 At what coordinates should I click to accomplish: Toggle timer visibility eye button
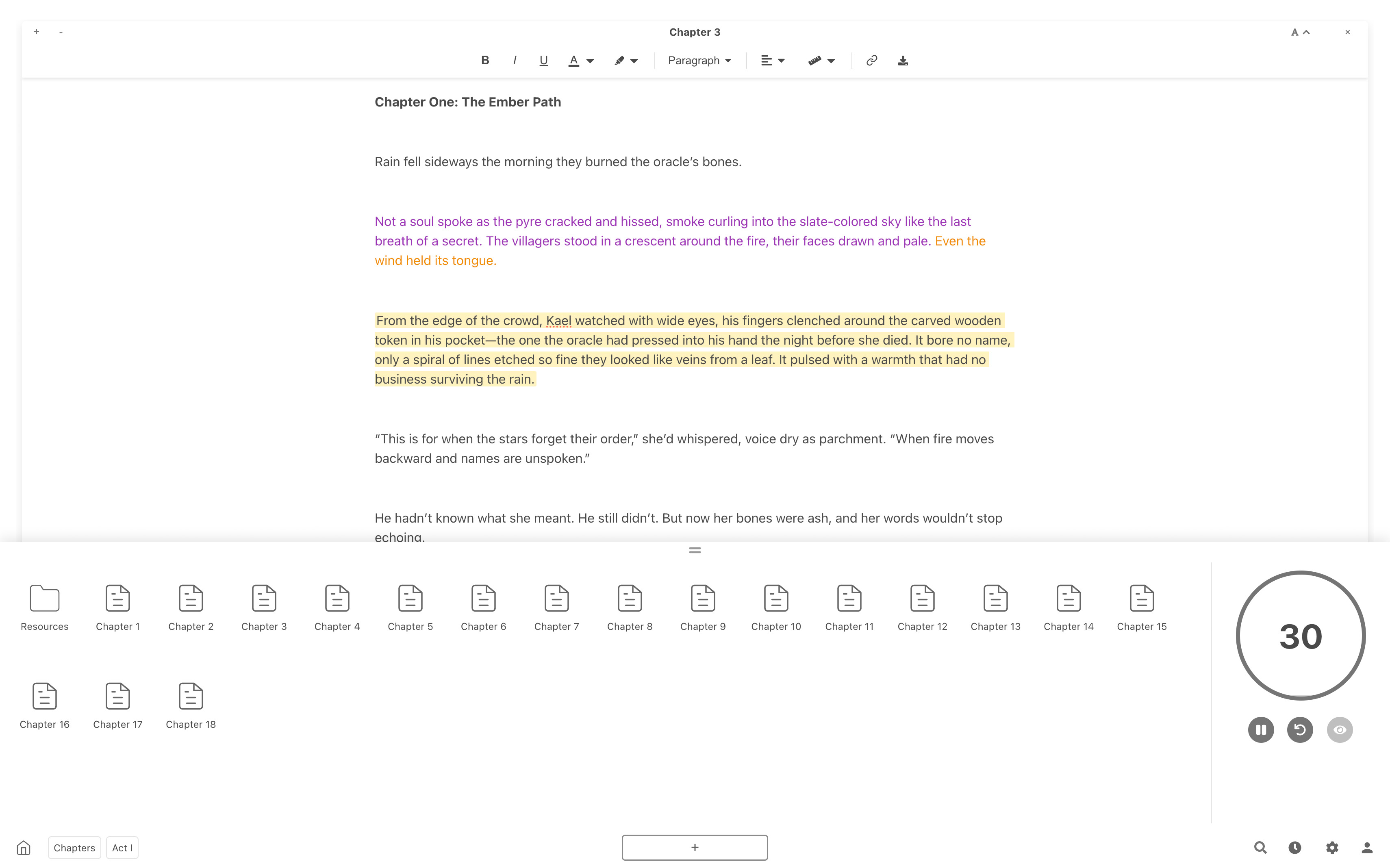point(1340,730)
